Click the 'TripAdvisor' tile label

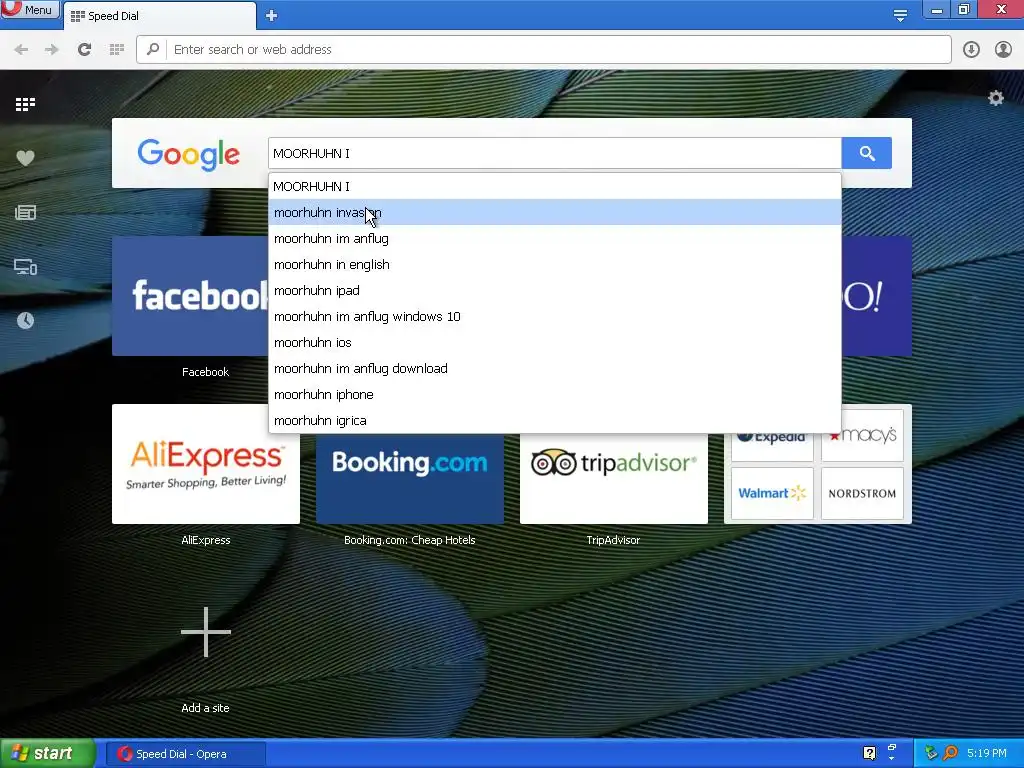[x=613, y=540]
